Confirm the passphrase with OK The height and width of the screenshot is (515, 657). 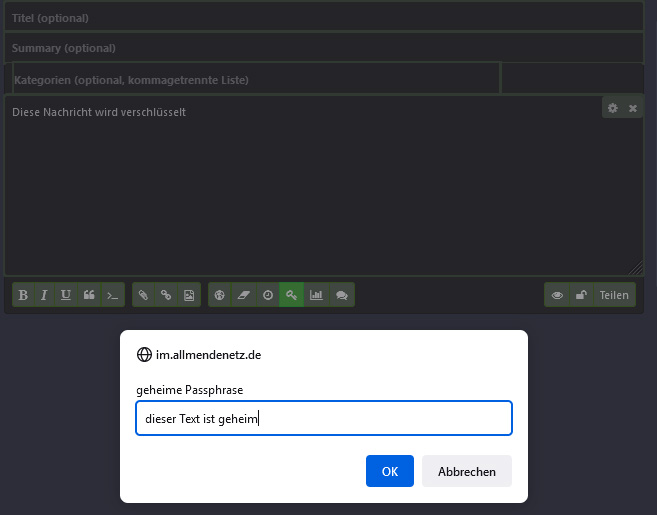point(389,471)
